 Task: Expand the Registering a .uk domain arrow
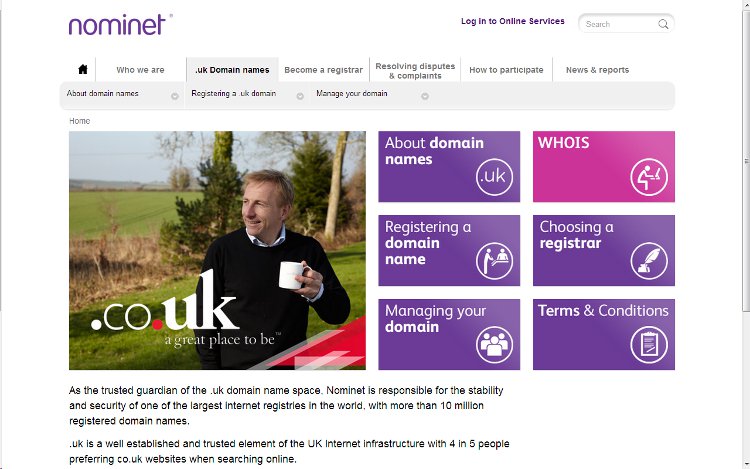[300, 96]
